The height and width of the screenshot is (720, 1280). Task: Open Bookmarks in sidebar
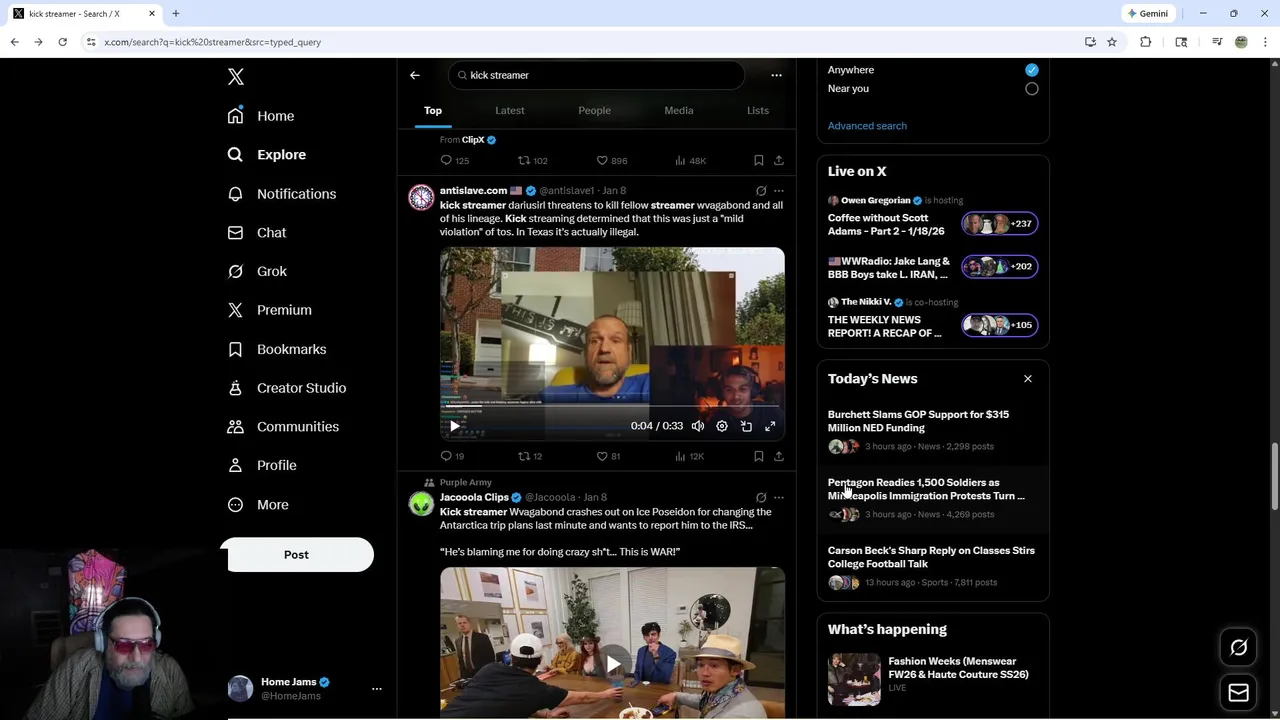pyautogui.click(x=277, y=349)
